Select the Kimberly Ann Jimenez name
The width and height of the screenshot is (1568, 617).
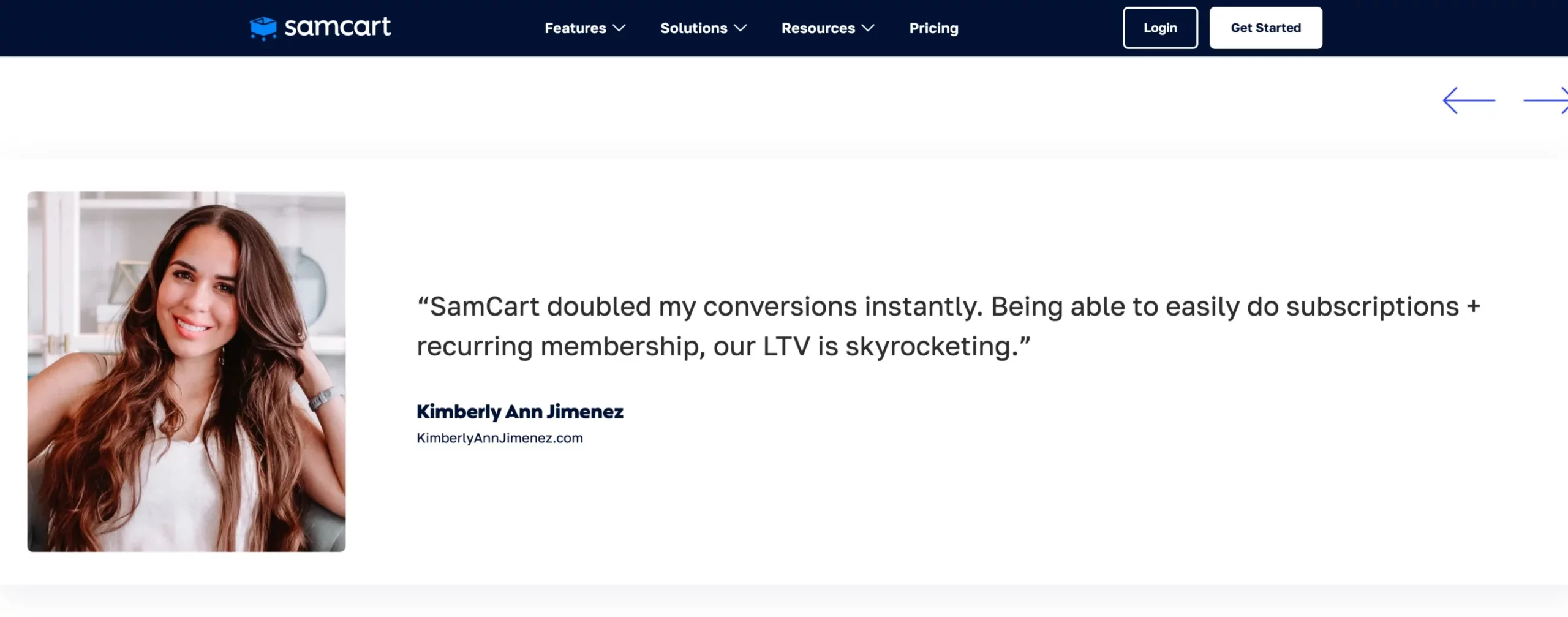point(520,412)
